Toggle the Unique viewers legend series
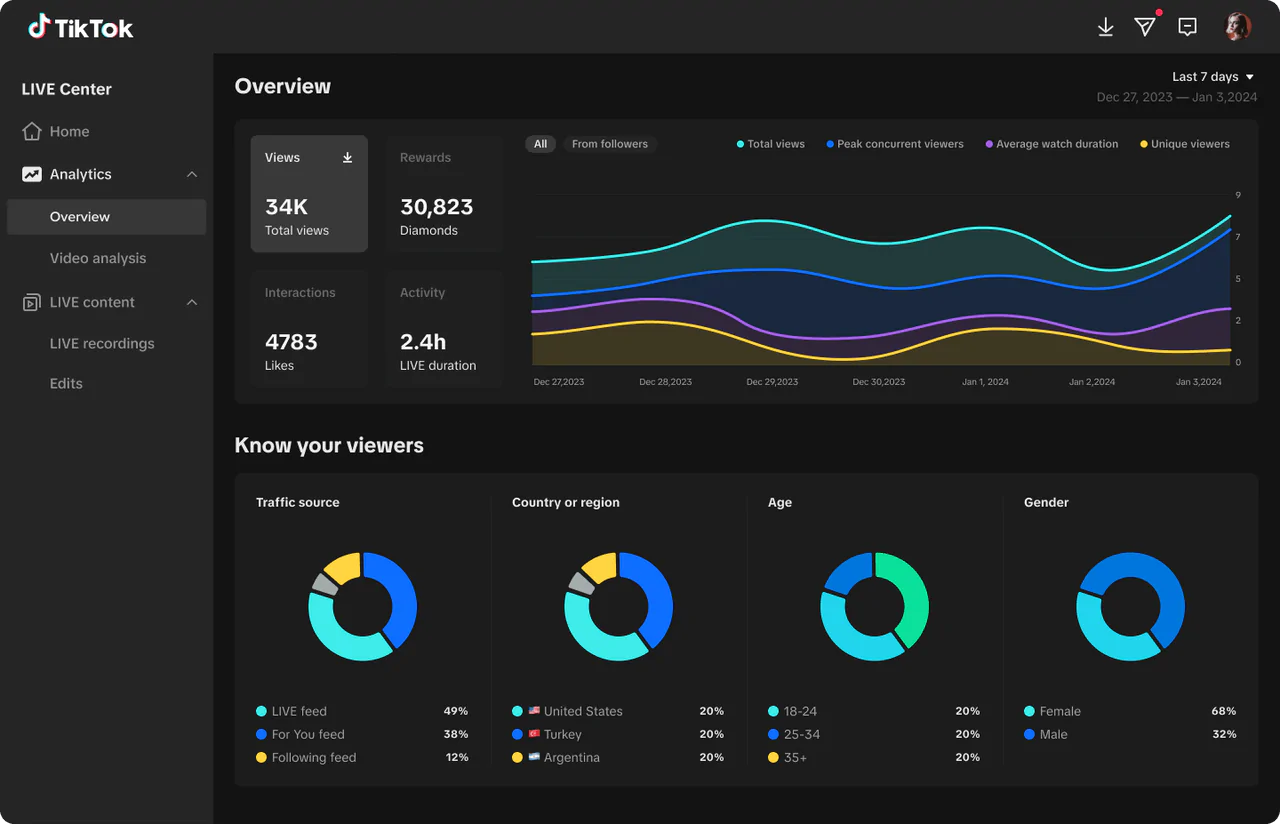The image size is (1280, 824). pyautogui.click(x=1185, y=144)
